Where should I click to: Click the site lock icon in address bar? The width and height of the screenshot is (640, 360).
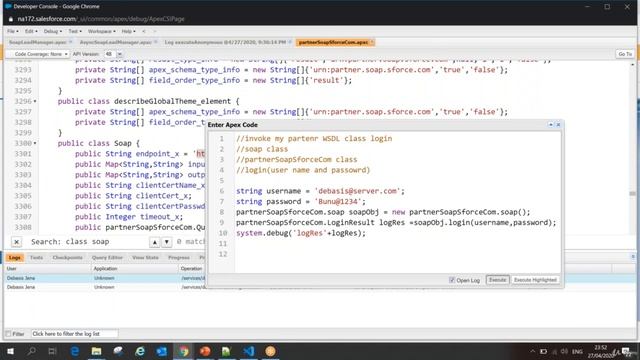(11, 19)
